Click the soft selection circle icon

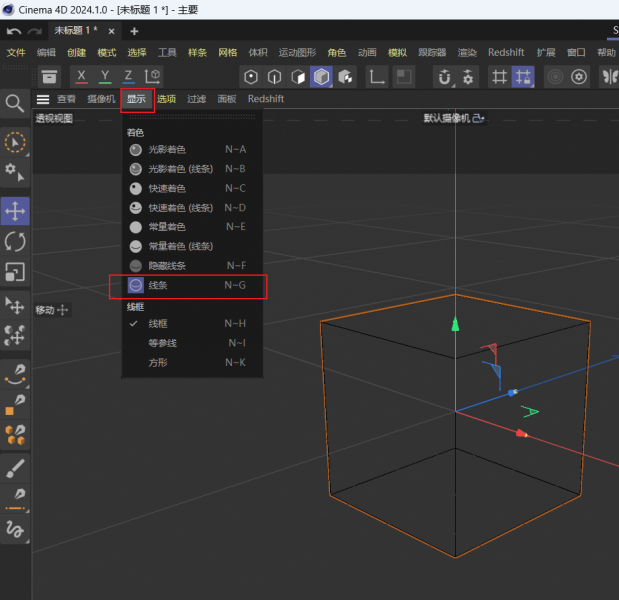(x=555, y=77)
